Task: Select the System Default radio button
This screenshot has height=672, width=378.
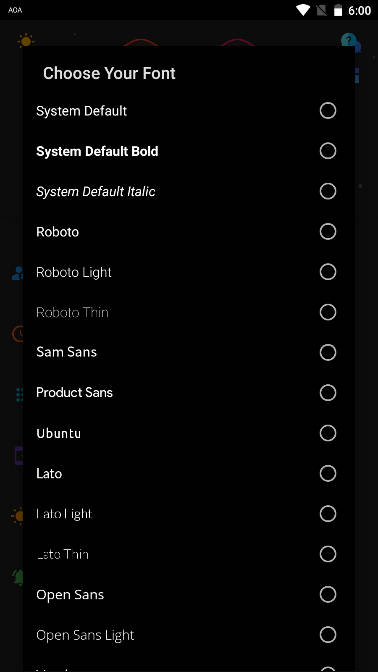Action: click(x=328, y=111)
